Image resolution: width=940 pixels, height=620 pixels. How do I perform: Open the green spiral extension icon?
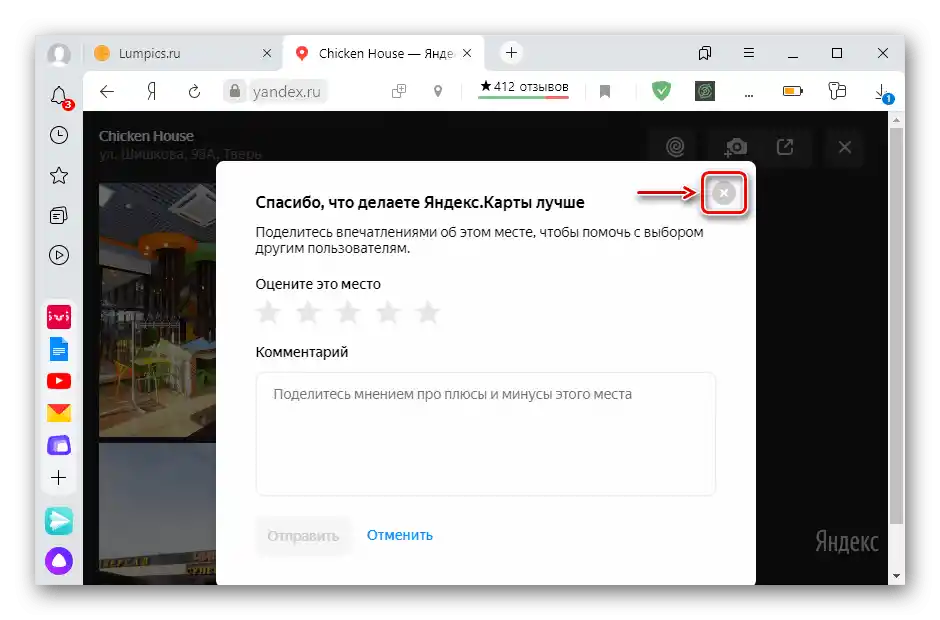tap(704, 91)
